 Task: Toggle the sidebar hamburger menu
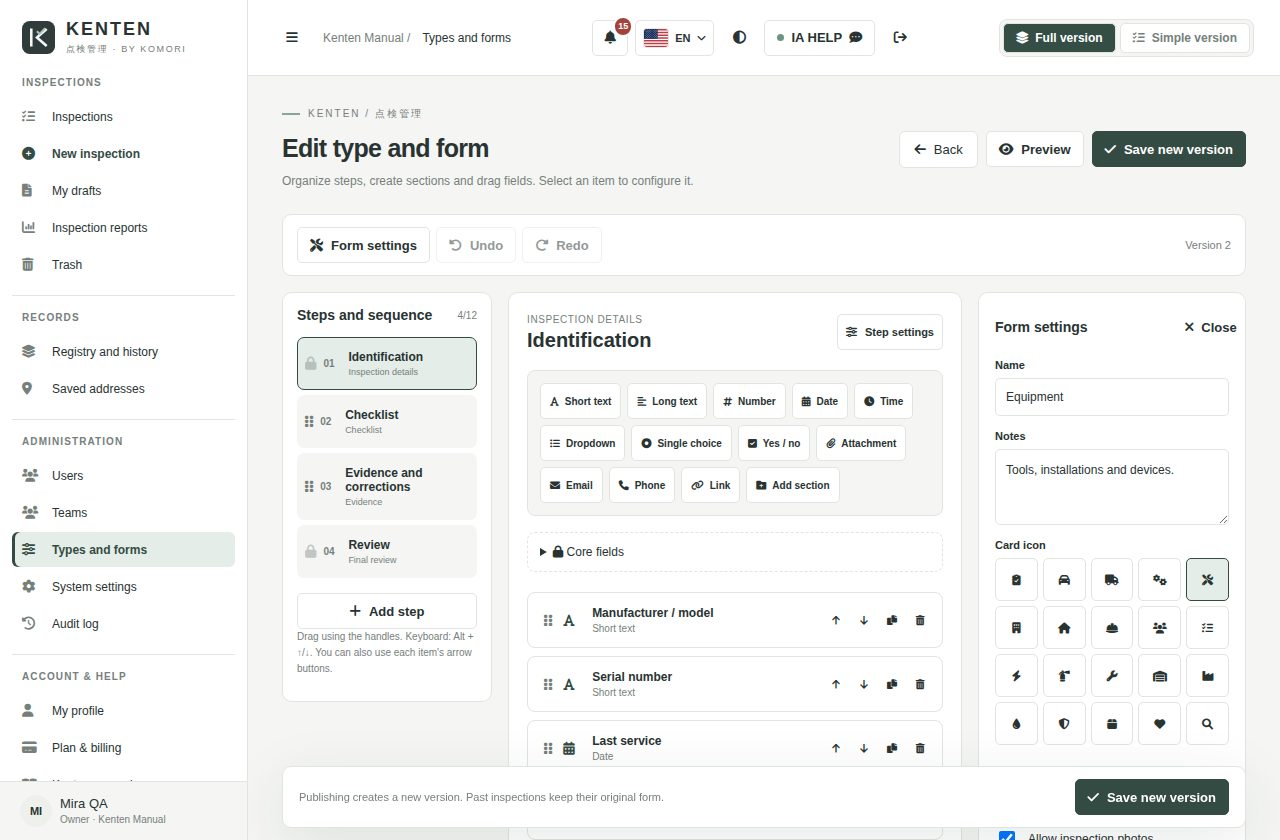point(292,38)
